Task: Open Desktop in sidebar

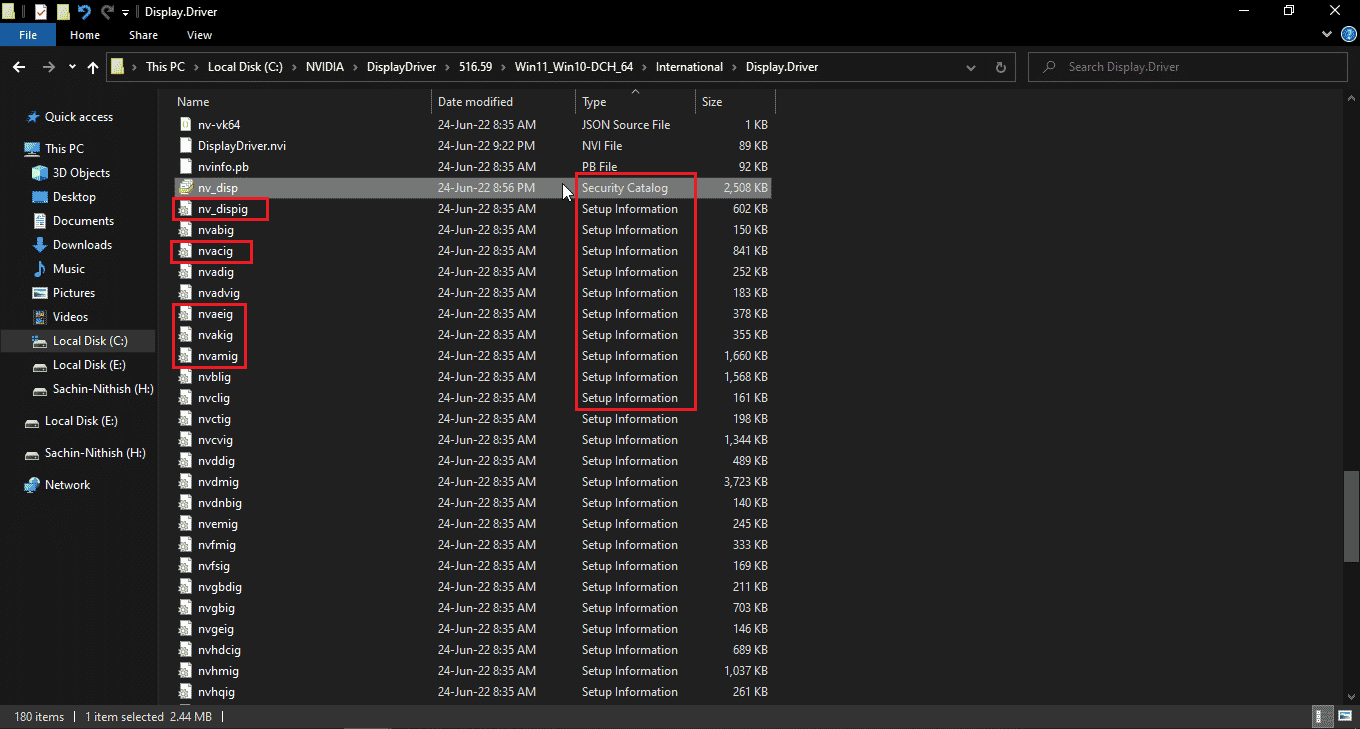Action: 74,197
